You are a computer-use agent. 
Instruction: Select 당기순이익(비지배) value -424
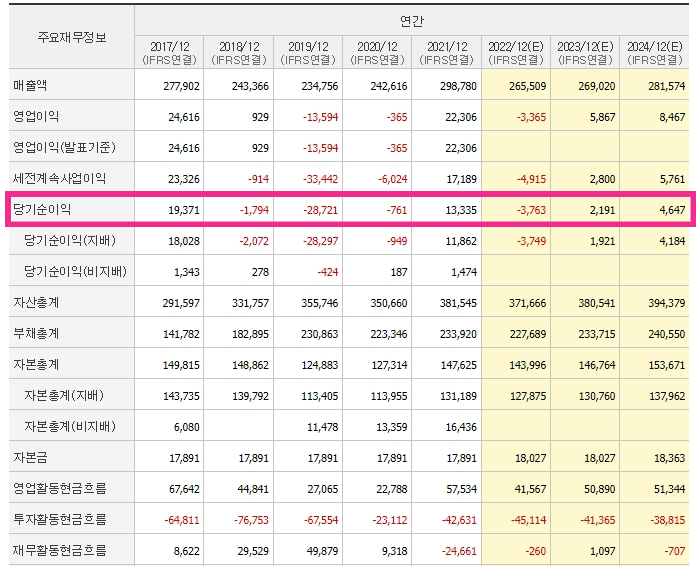[328, 272]
